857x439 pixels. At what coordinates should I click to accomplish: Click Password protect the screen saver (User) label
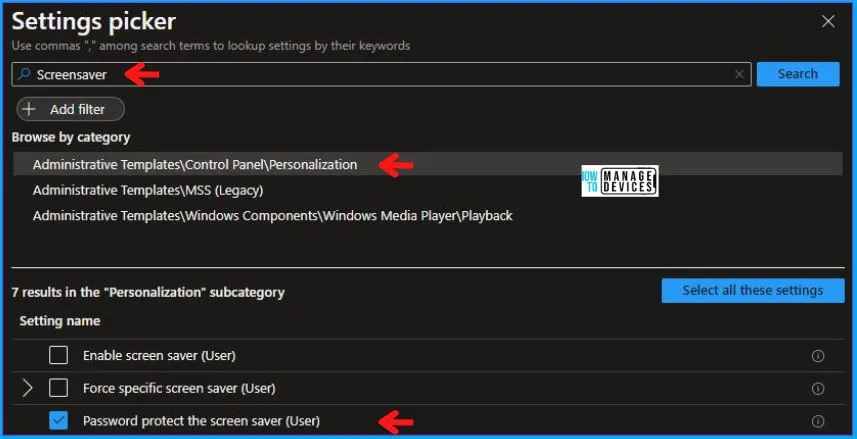point(201,421)
